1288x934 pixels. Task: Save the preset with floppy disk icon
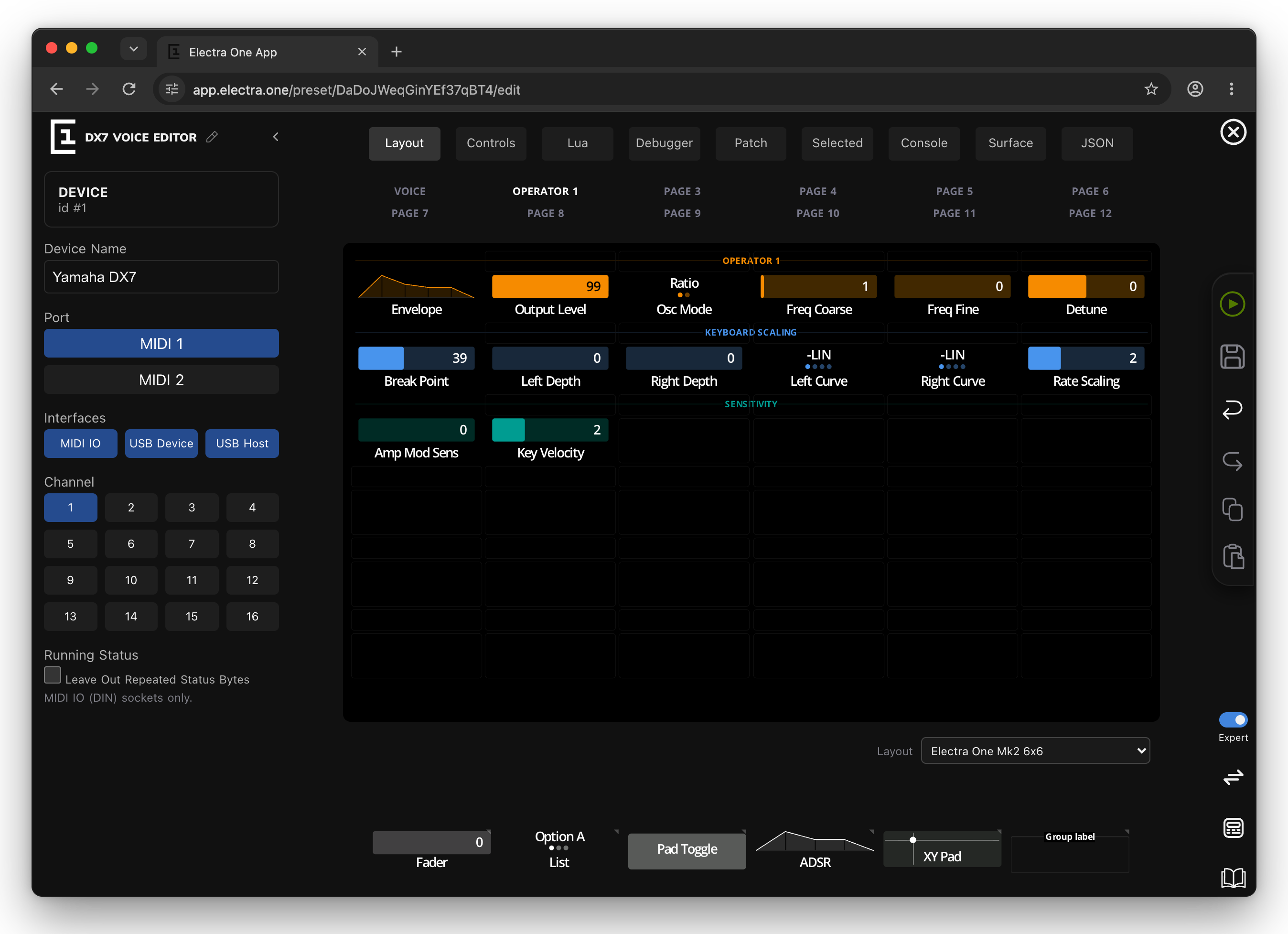click(1232, 357)
